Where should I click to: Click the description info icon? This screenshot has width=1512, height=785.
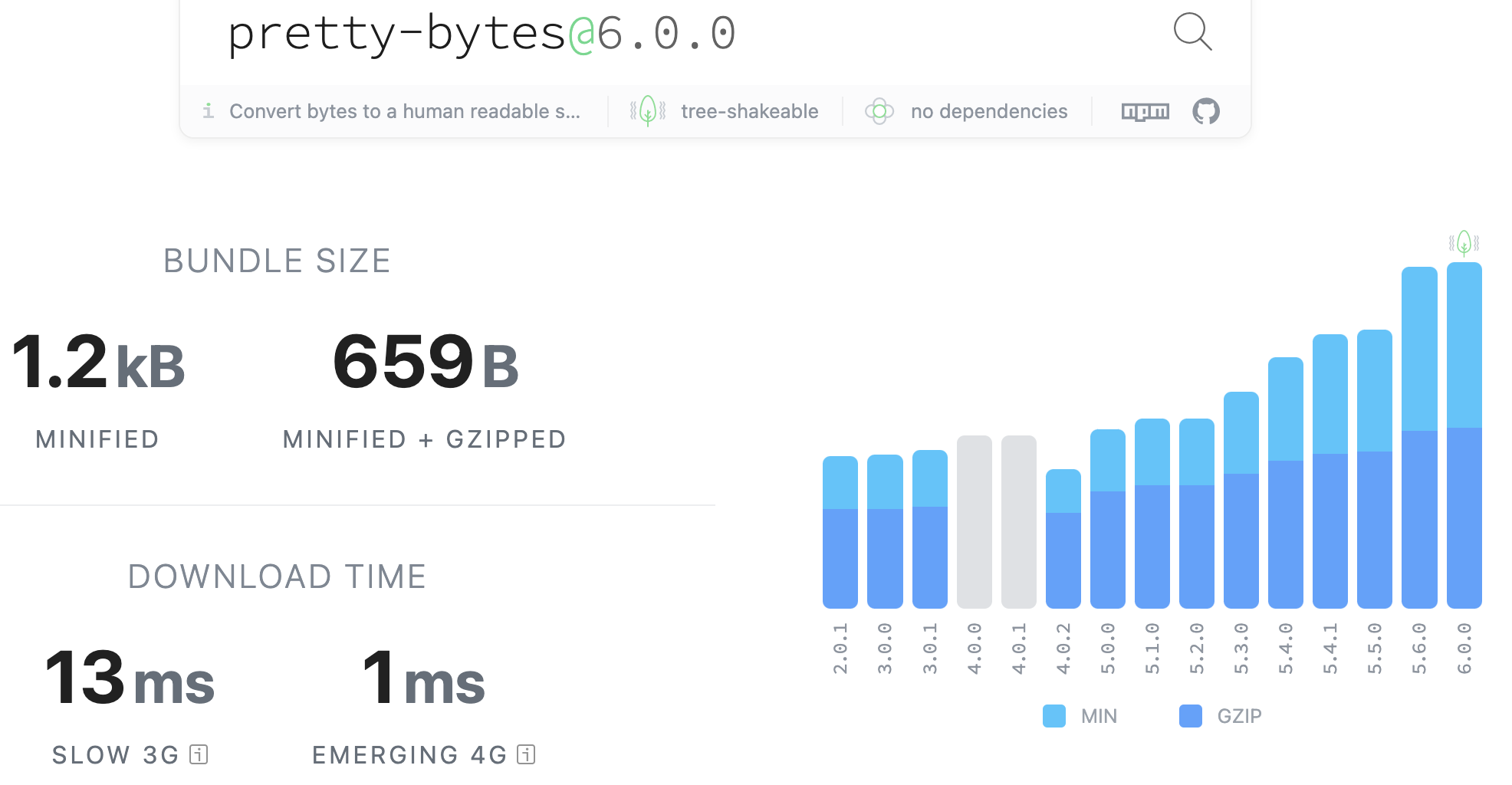click(208, 111)
